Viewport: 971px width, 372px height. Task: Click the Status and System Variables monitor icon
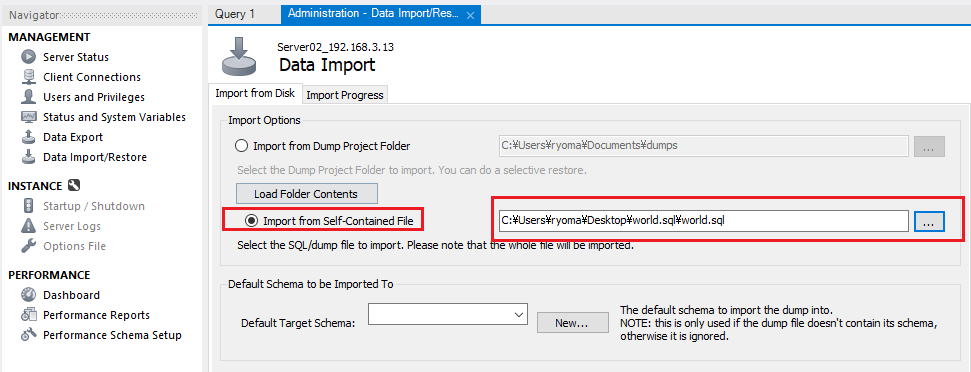28,117
